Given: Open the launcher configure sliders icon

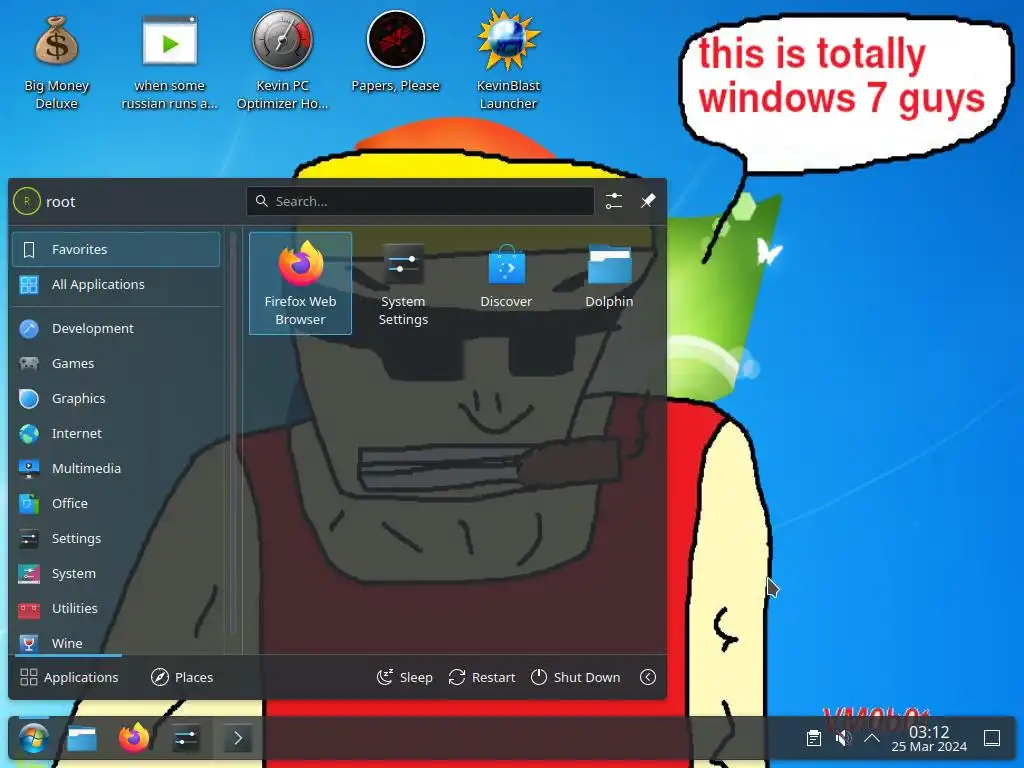Looking at the screenshot, I should (x=614, y=201).
